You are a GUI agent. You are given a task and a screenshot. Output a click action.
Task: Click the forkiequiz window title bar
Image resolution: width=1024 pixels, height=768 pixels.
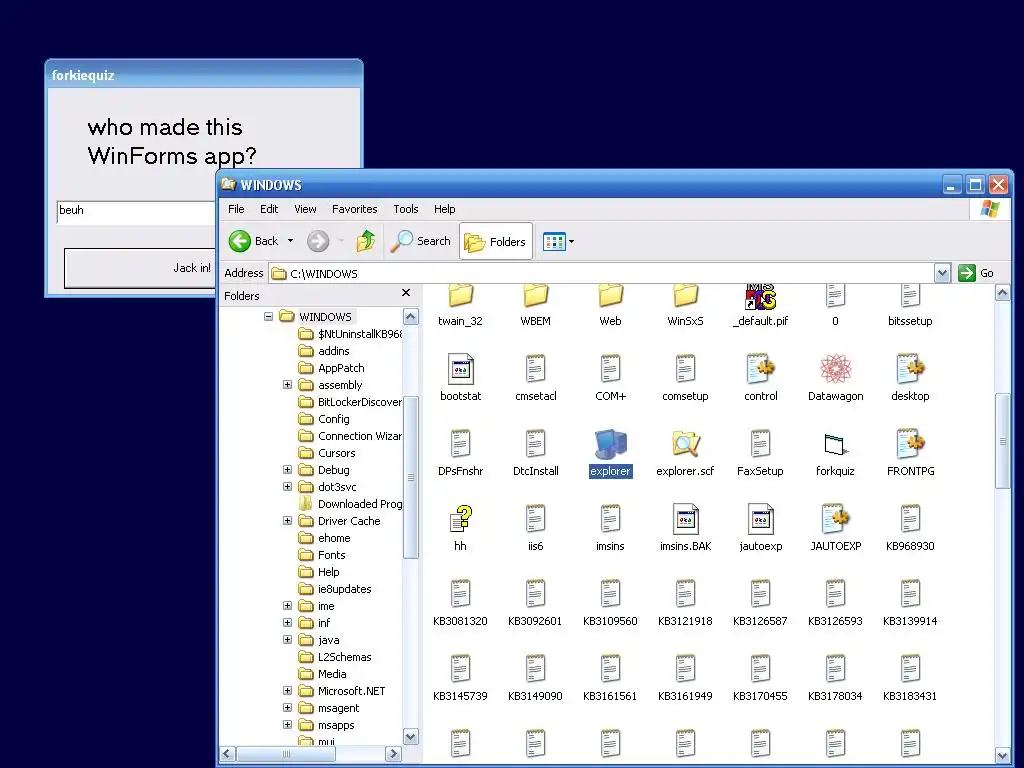click(204, 74)
